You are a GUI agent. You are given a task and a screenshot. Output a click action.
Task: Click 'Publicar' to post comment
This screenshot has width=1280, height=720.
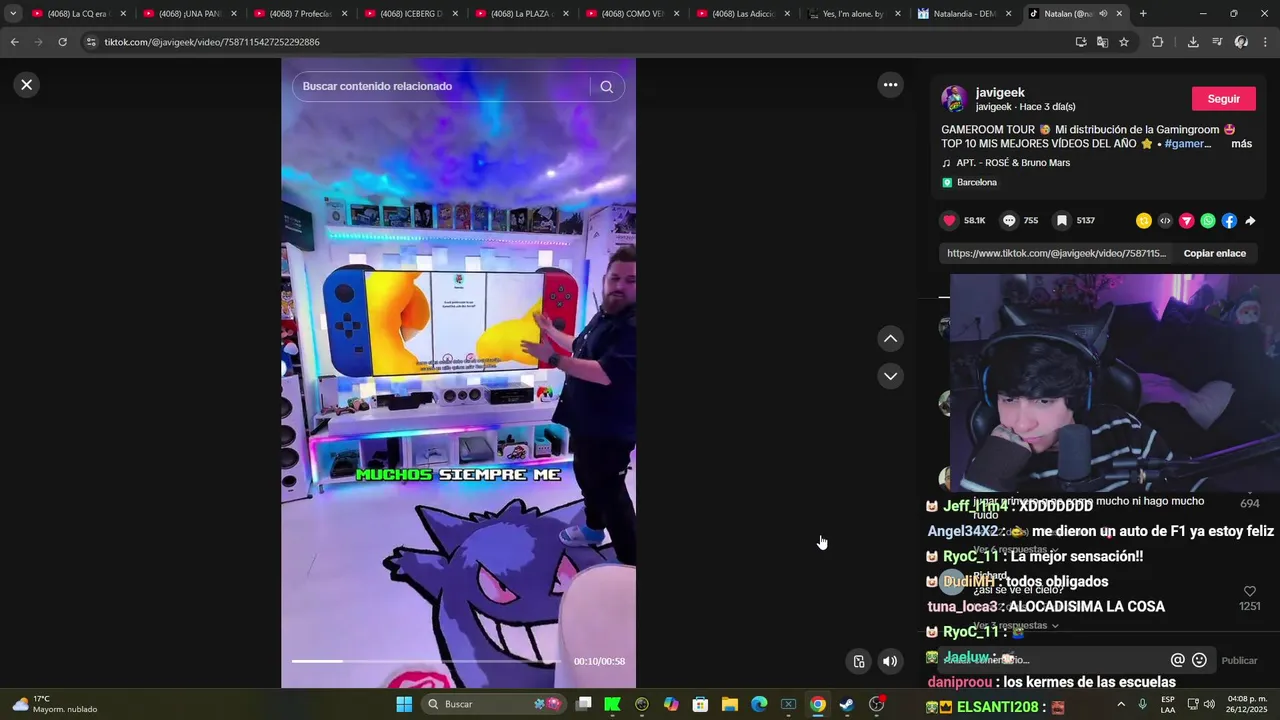pos(1239,660)
